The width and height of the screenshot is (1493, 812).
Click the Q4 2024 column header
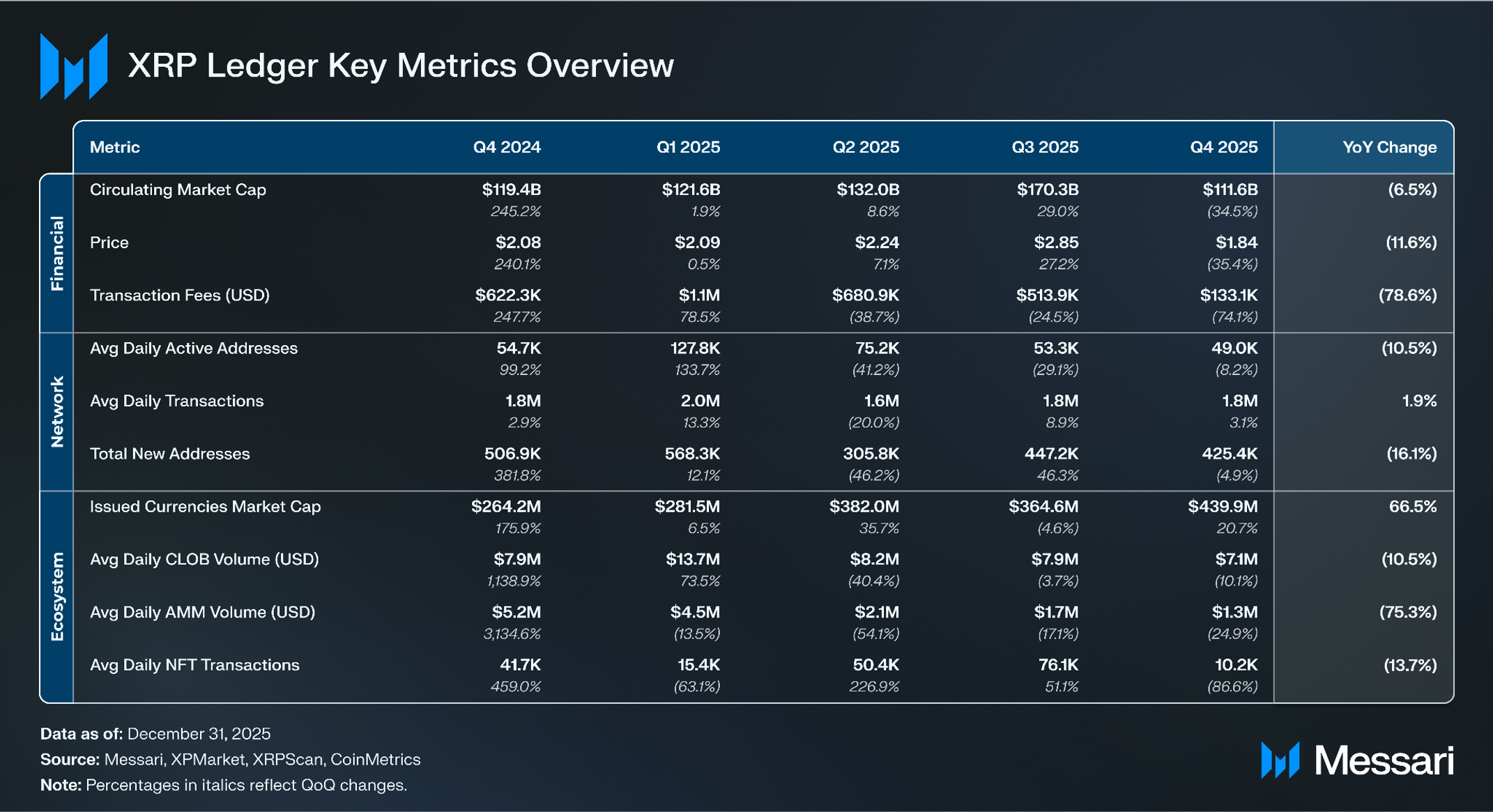507,147
